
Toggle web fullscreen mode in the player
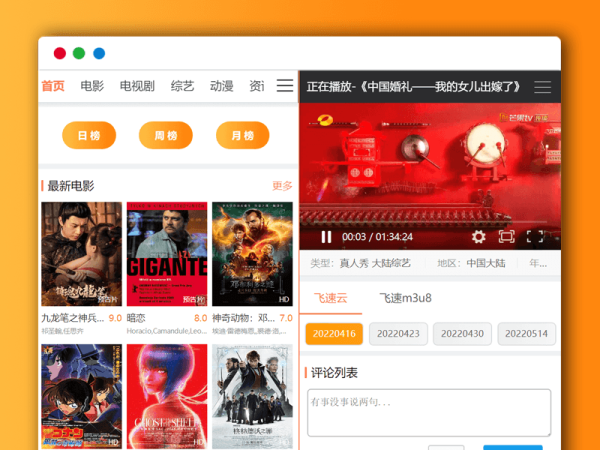[x=507, y=236]
